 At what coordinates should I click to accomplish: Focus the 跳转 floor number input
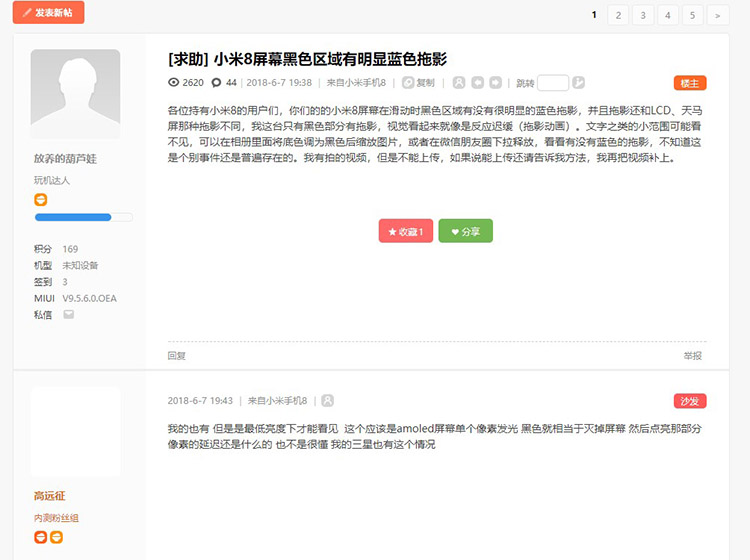pos(553,83)
